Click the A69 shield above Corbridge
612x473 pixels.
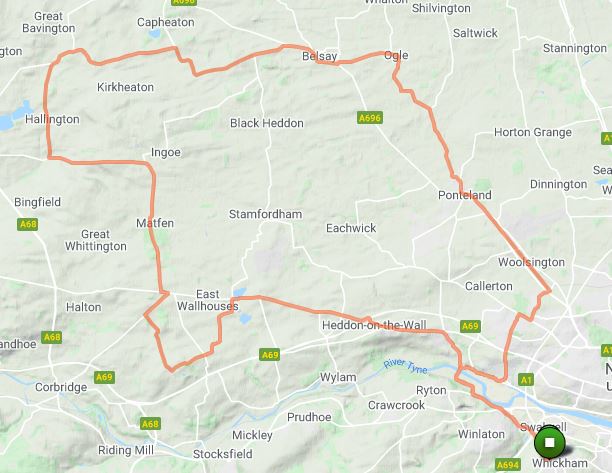[x=104, y=377]
